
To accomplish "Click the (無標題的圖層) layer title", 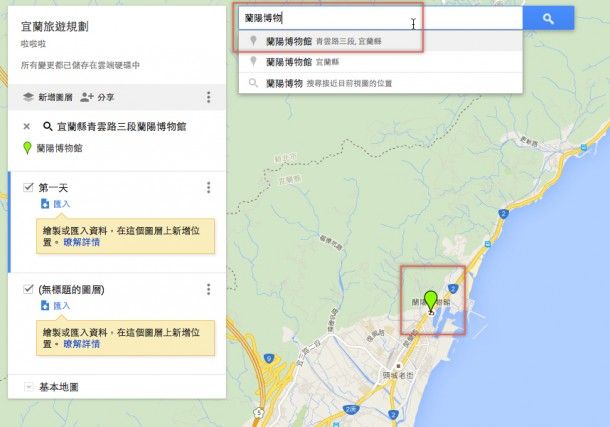I will pyautogui.click(x=71, y=290).
